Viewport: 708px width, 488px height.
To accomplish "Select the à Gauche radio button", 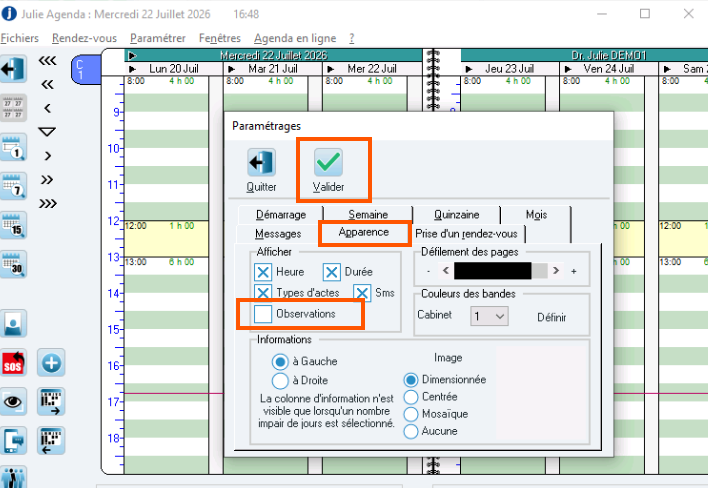I will 280,362.
